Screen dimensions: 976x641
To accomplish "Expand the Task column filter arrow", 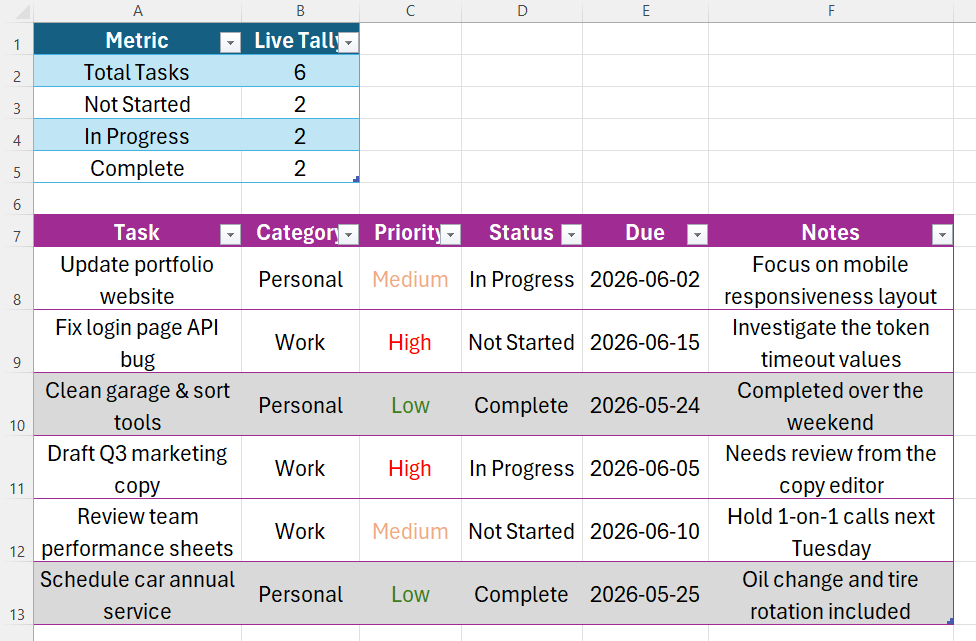I will click(230, 235).
